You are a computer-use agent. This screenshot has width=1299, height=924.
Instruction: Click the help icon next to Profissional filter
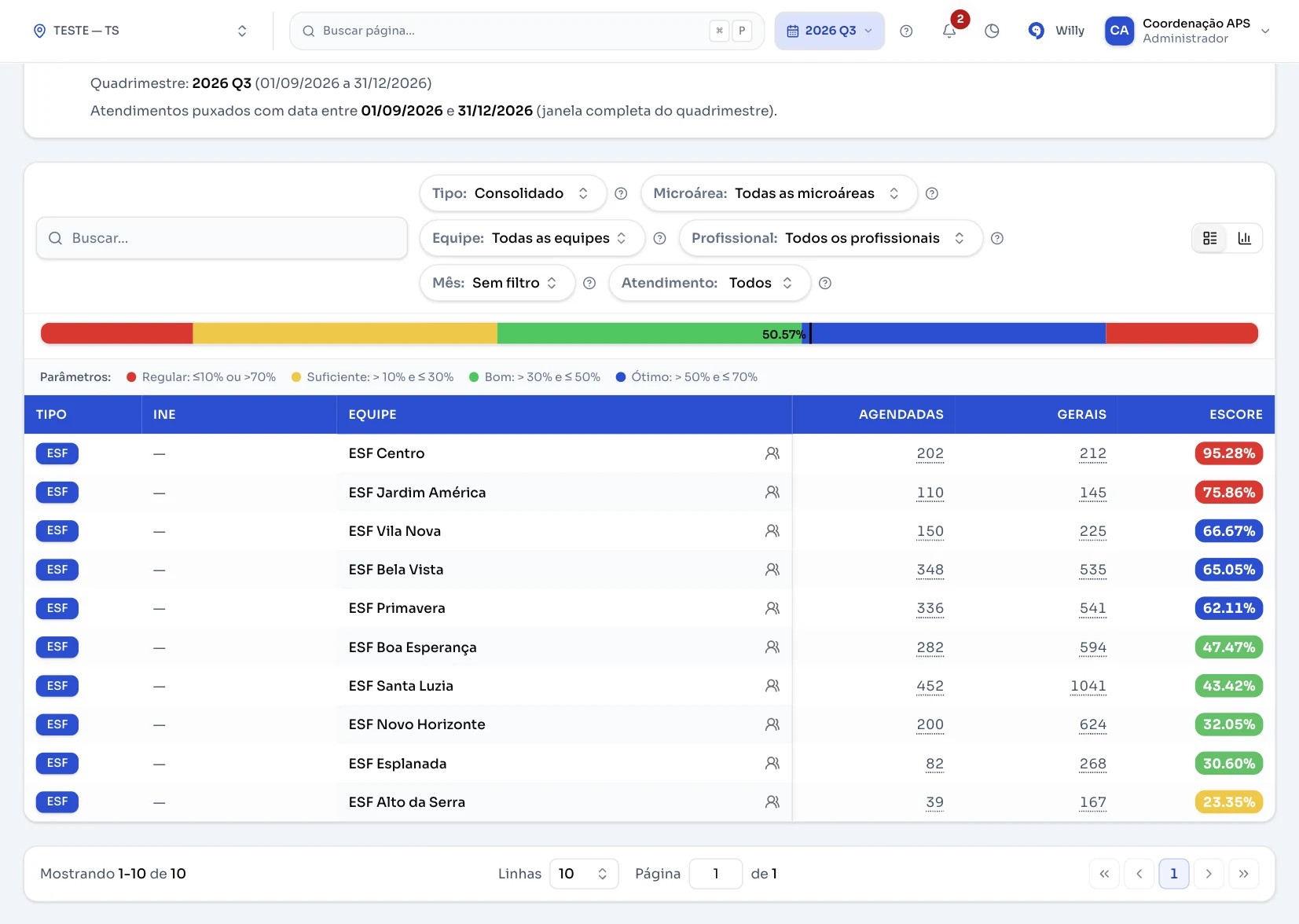click(x=997, y=238)
